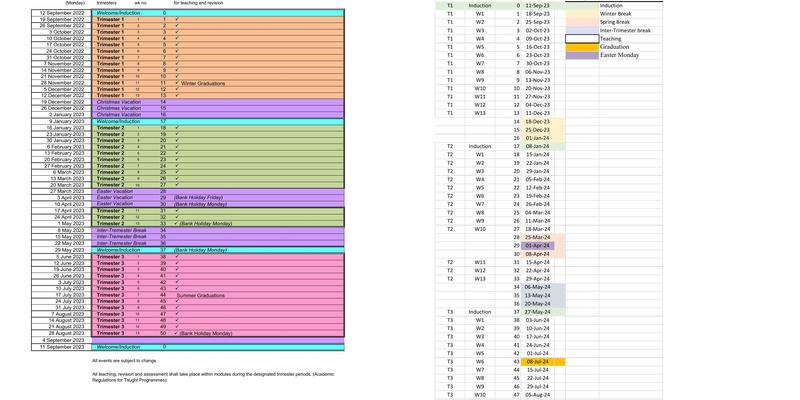
Task: Select the 8 May 2023 Inter-Trimester Break cell
Action: tap(121, 230)
